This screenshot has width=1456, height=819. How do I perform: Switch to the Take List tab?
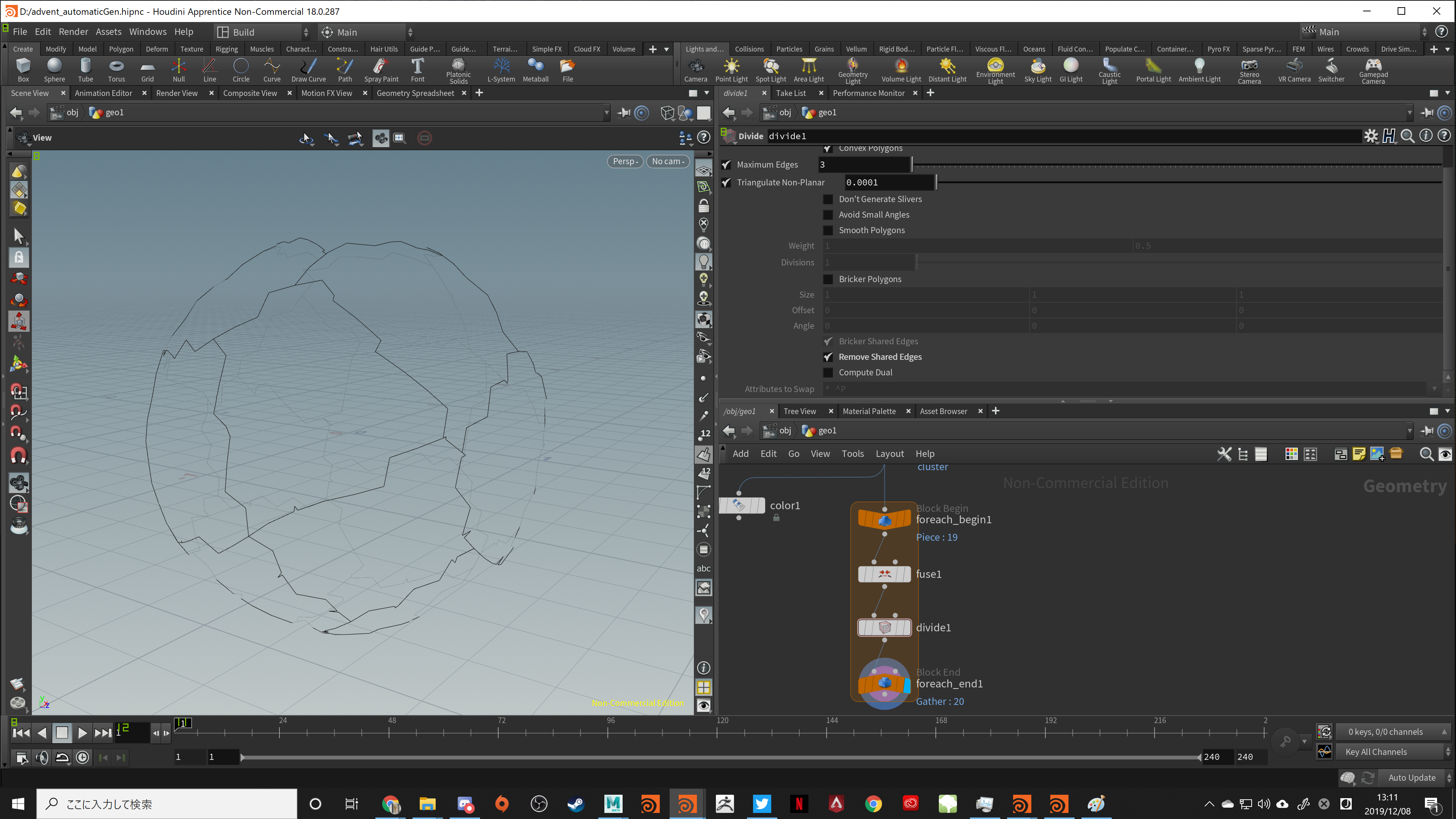791,93
